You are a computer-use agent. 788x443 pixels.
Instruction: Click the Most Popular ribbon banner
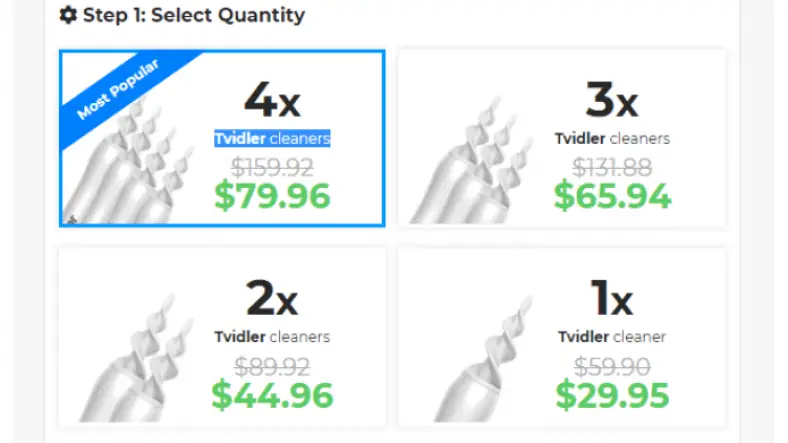(x=117, y=91)
